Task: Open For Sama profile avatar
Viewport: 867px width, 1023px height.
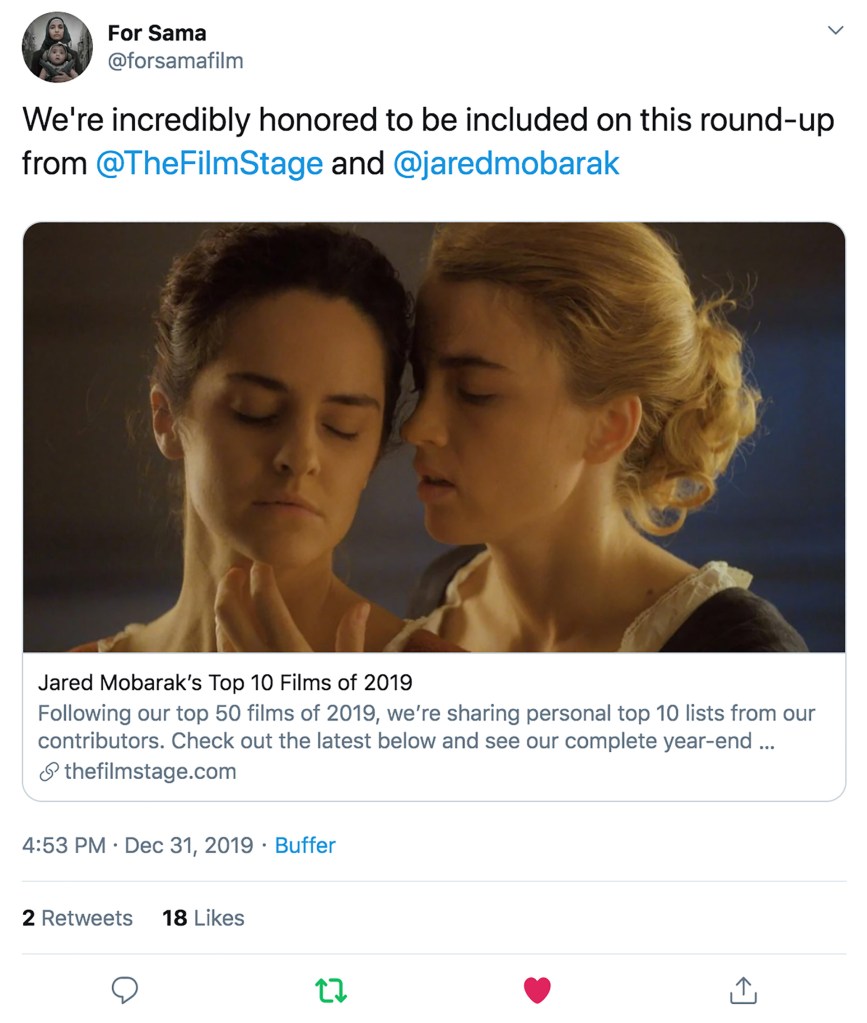Action: (57, 47)
